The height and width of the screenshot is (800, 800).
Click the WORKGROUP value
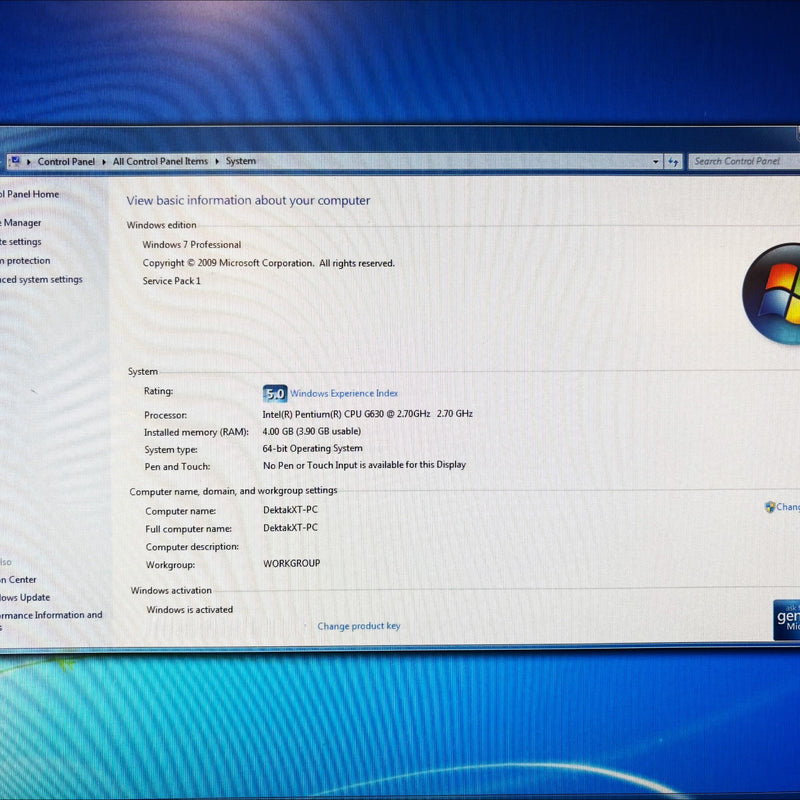pos(292,563)
